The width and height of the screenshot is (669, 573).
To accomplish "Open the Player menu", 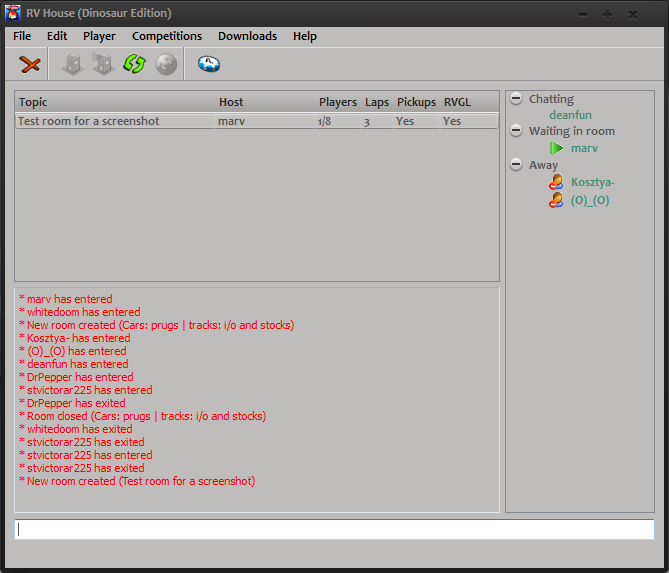I will (99, 36).
